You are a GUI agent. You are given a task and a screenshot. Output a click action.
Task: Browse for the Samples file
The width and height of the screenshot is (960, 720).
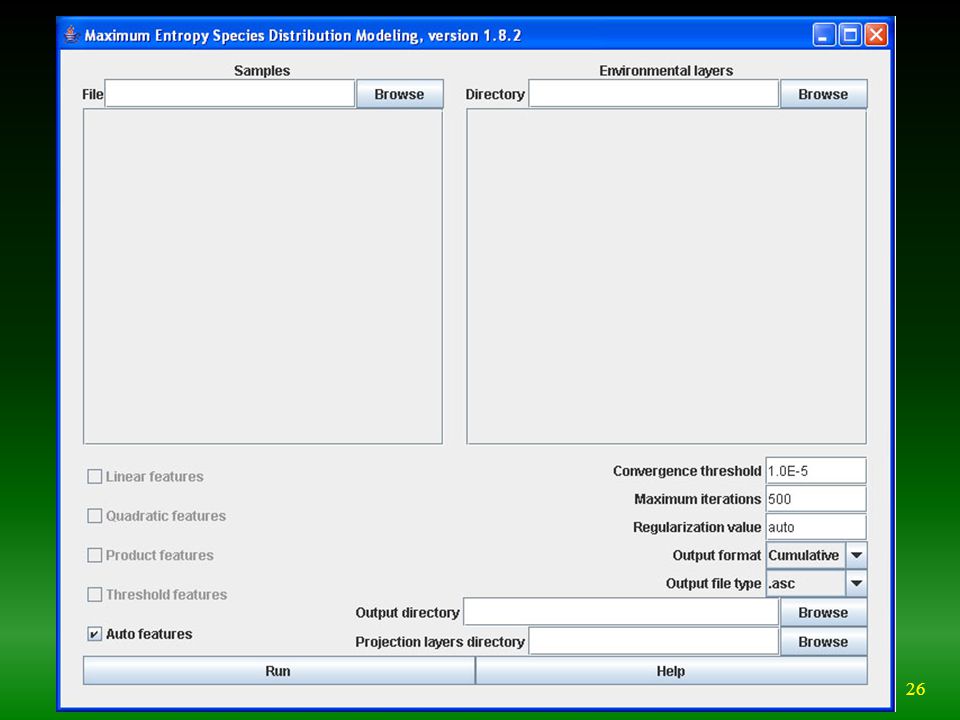click(x=399, y=94)
